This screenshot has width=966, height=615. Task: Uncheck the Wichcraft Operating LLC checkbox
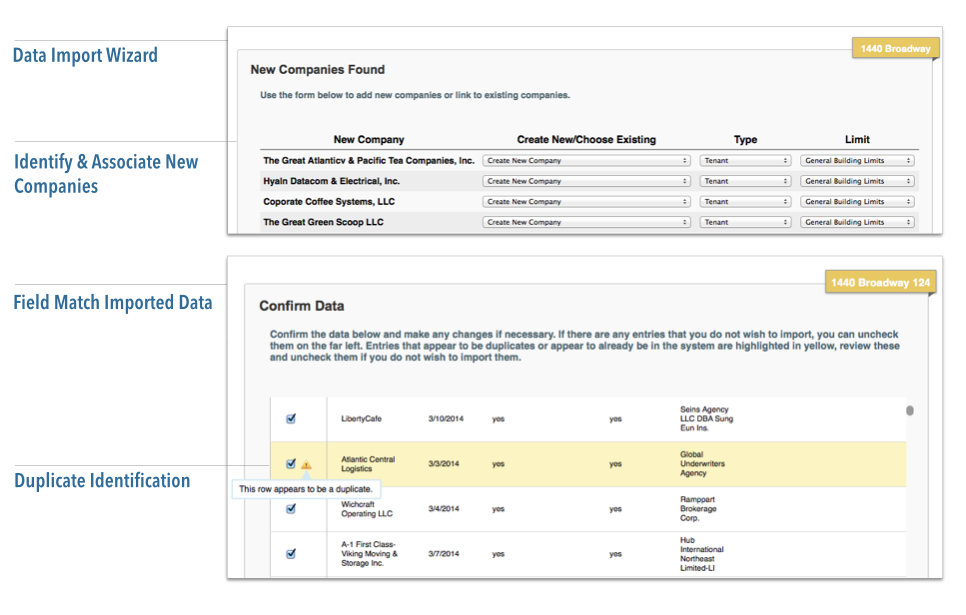(291, 508)
